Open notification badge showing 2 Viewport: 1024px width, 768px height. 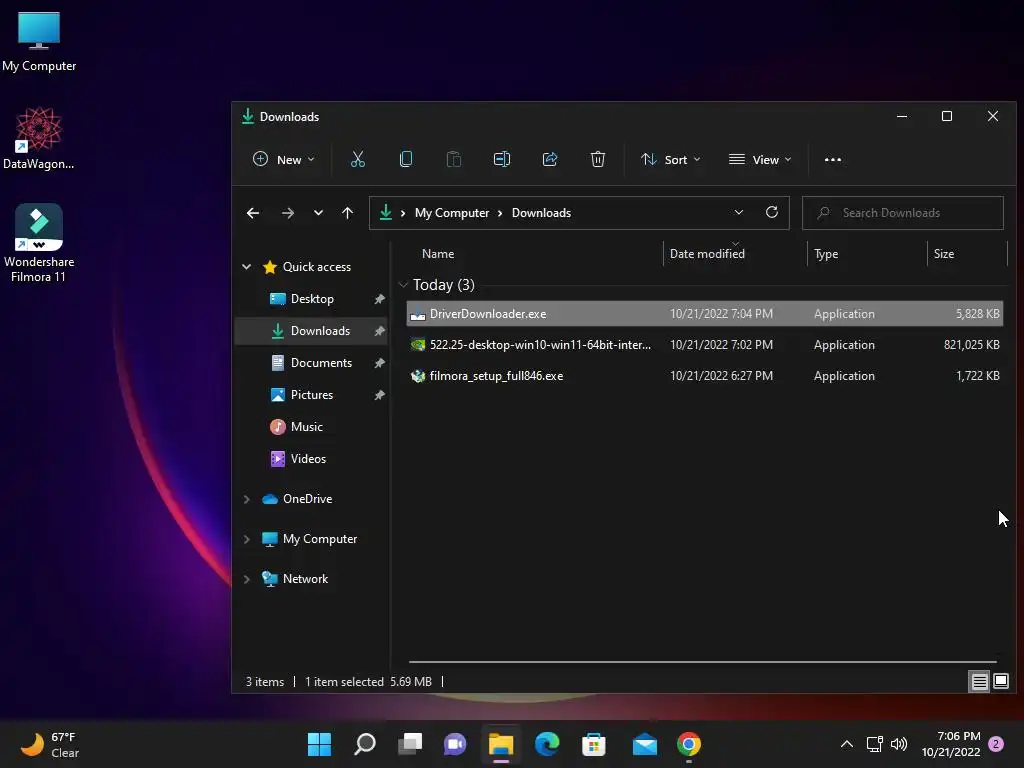coord(996,744)
